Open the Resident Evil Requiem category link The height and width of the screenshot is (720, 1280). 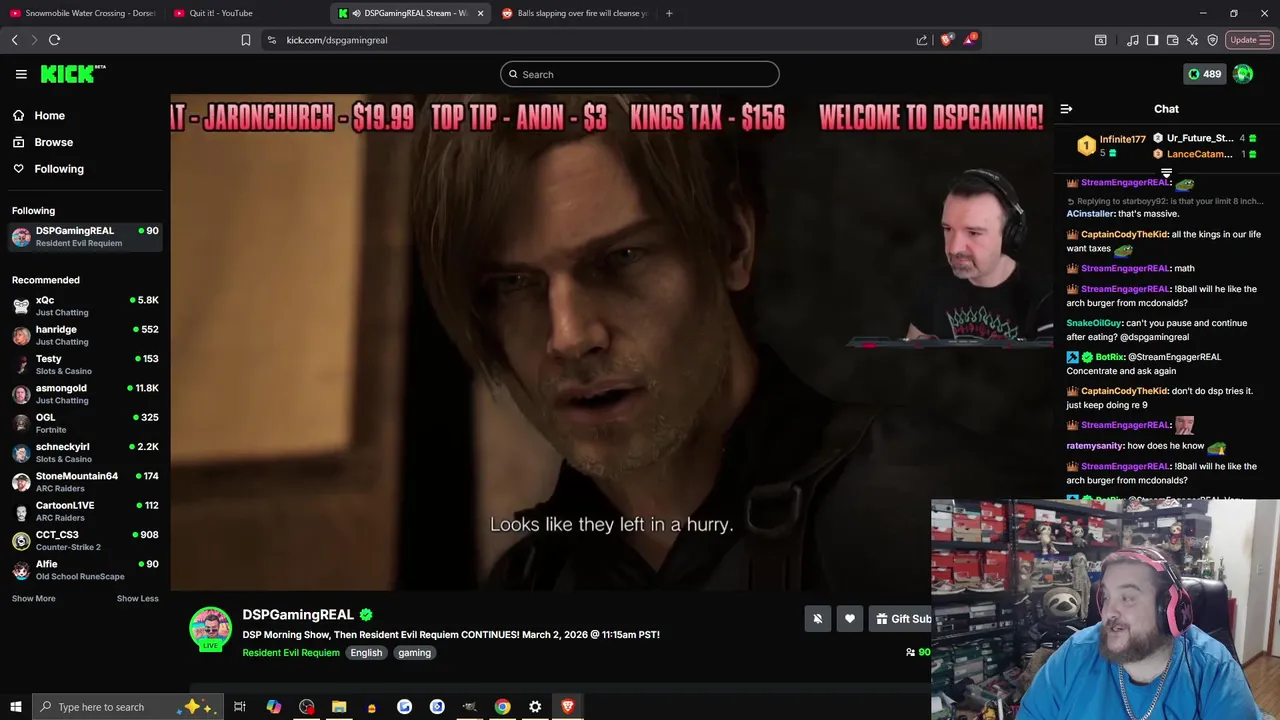pyautogui.click(x=291, y=653)
